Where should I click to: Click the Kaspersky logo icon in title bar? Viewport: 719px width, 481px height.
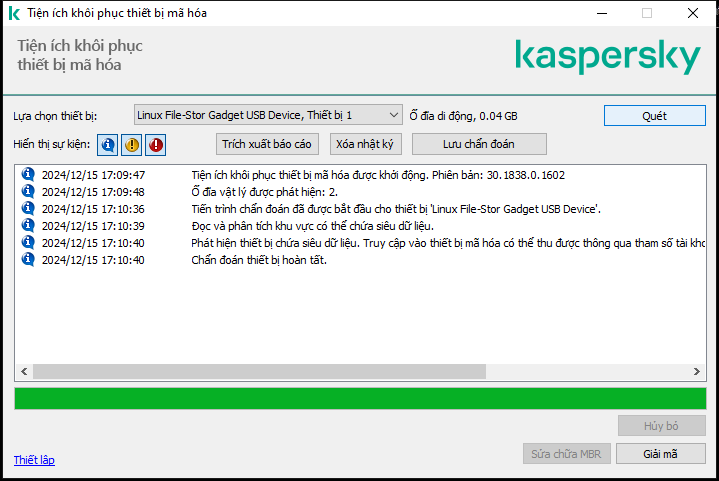point(14,13)
